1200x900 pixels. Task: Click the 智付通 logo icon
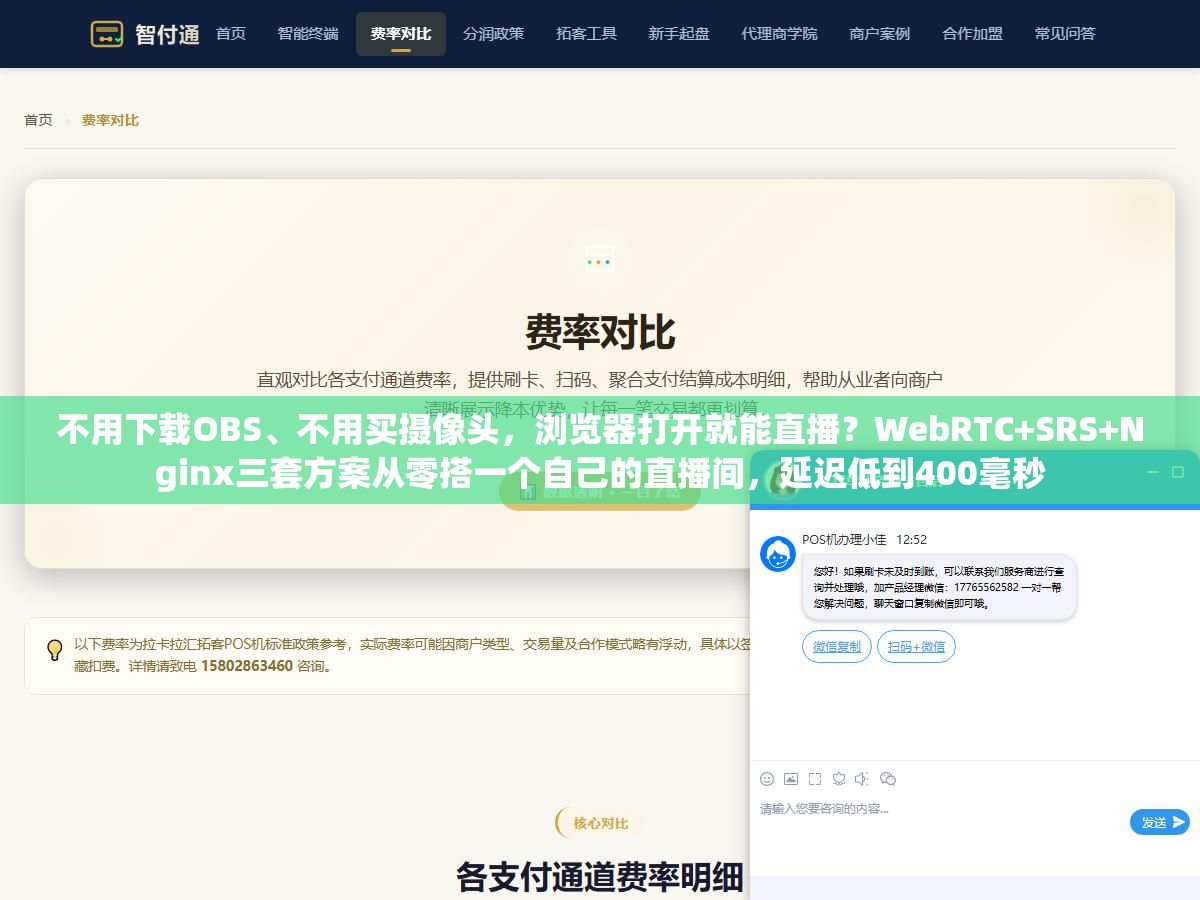click(107, 34)
